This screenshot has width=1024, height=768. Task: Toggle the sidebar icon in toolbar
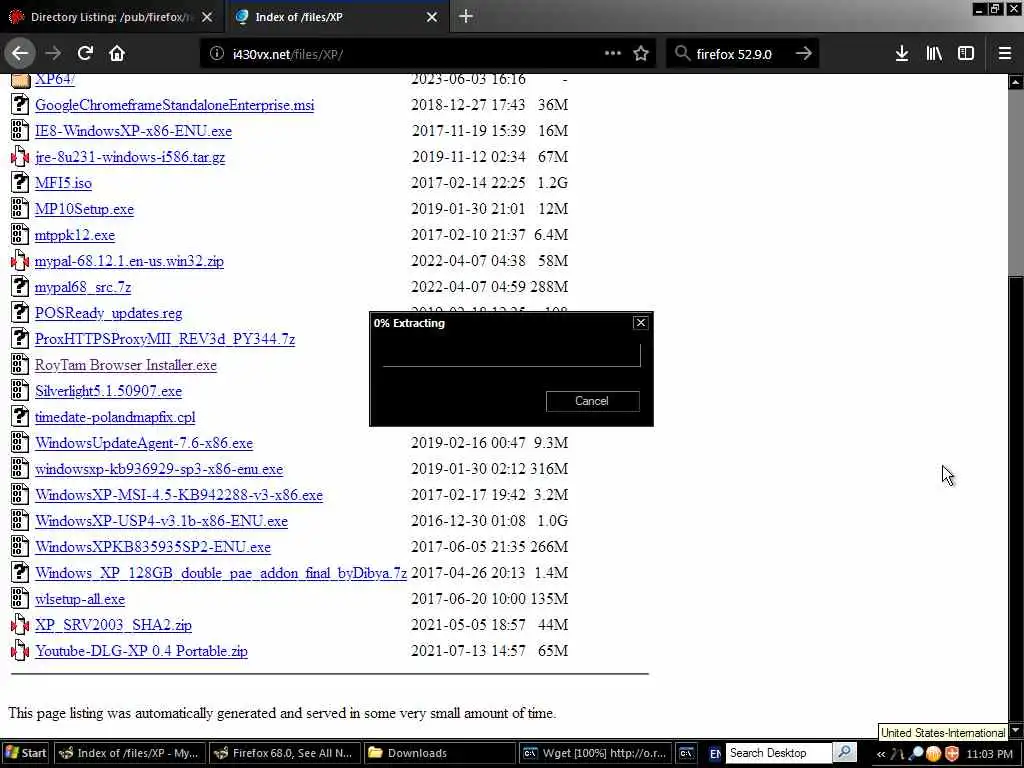[x=966, y=54]
